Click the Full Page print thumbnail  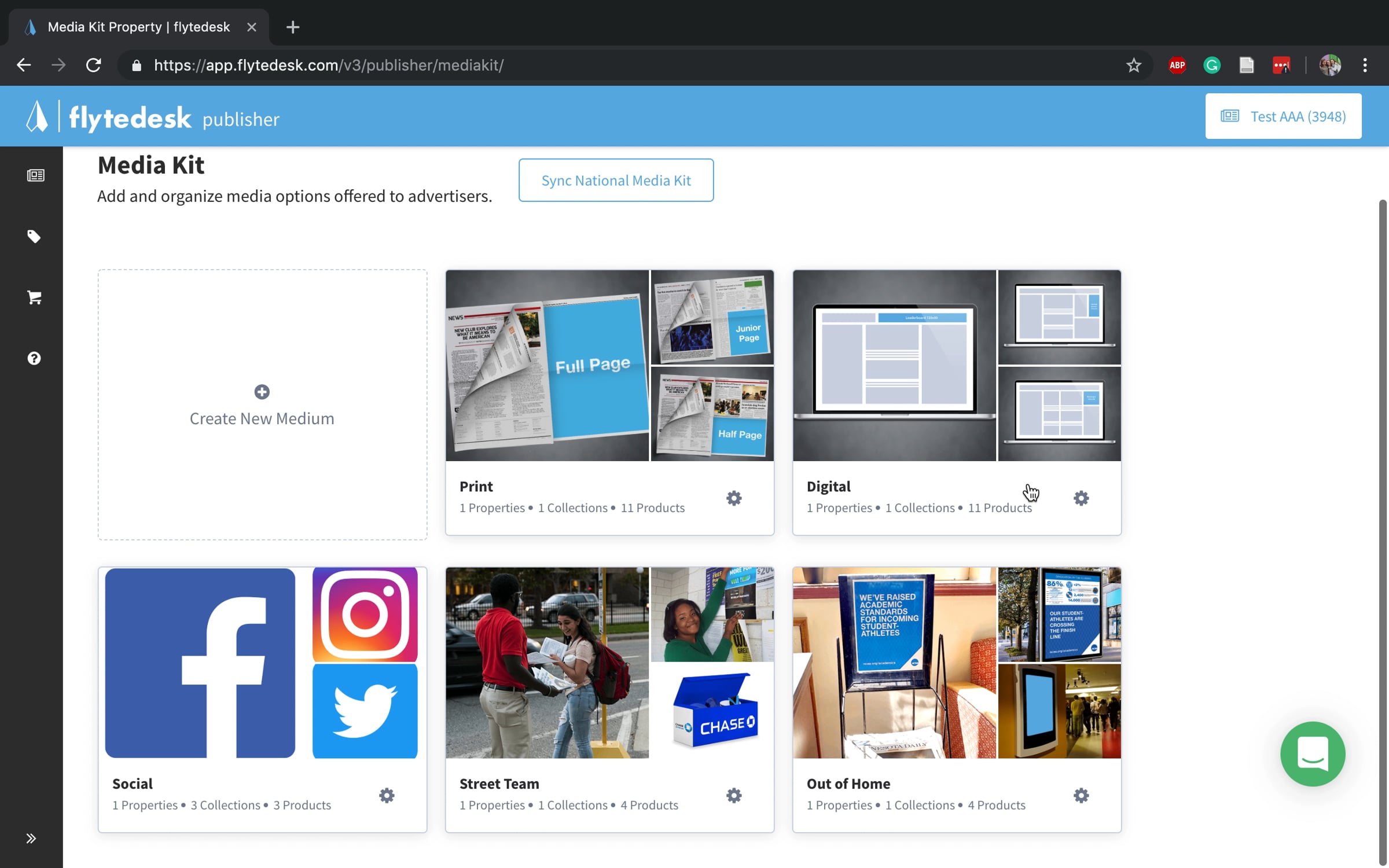[x=547, y=366]
